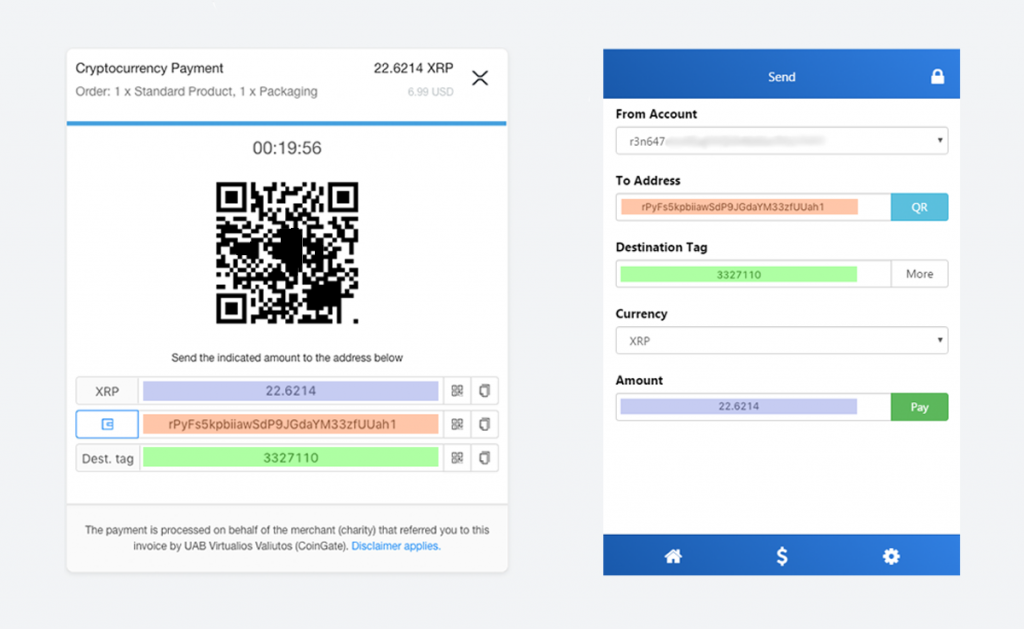
Task: Copy the Dest. tag 3327110
Action: 485,458
